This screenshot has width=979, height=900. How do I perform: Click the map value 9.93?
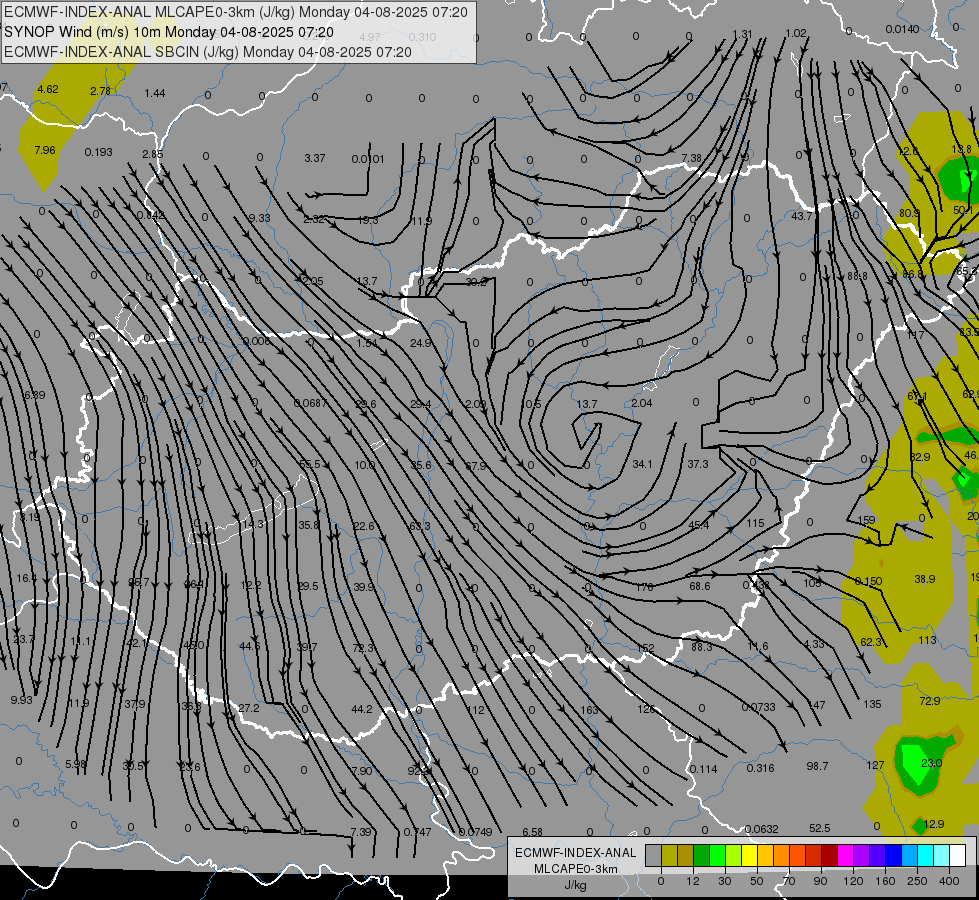21,700
